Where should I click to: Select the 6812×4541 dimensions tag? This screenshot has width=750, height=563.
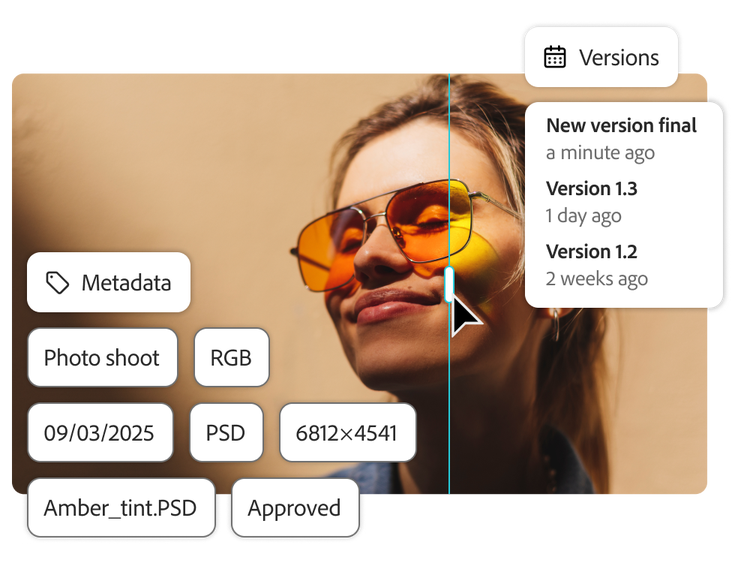tap(347, 433)
